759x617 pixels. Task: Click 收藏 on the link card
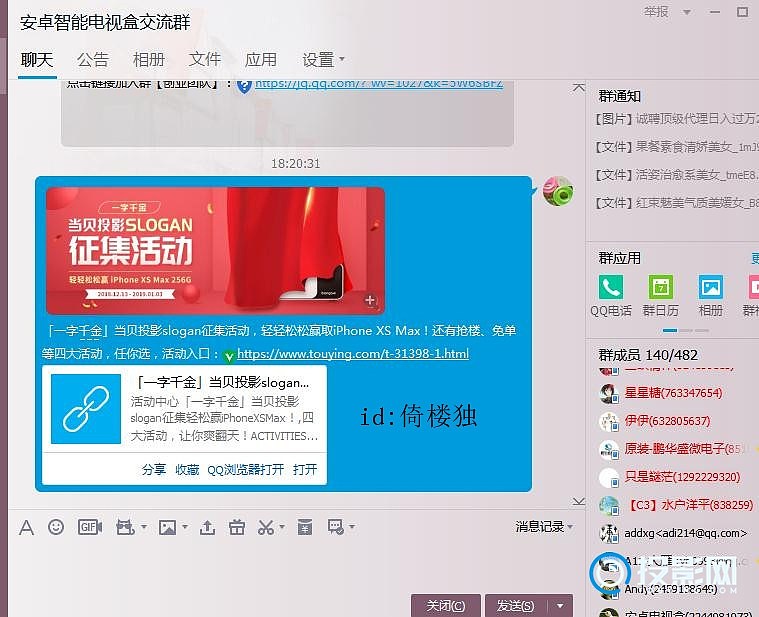[187, 469]
